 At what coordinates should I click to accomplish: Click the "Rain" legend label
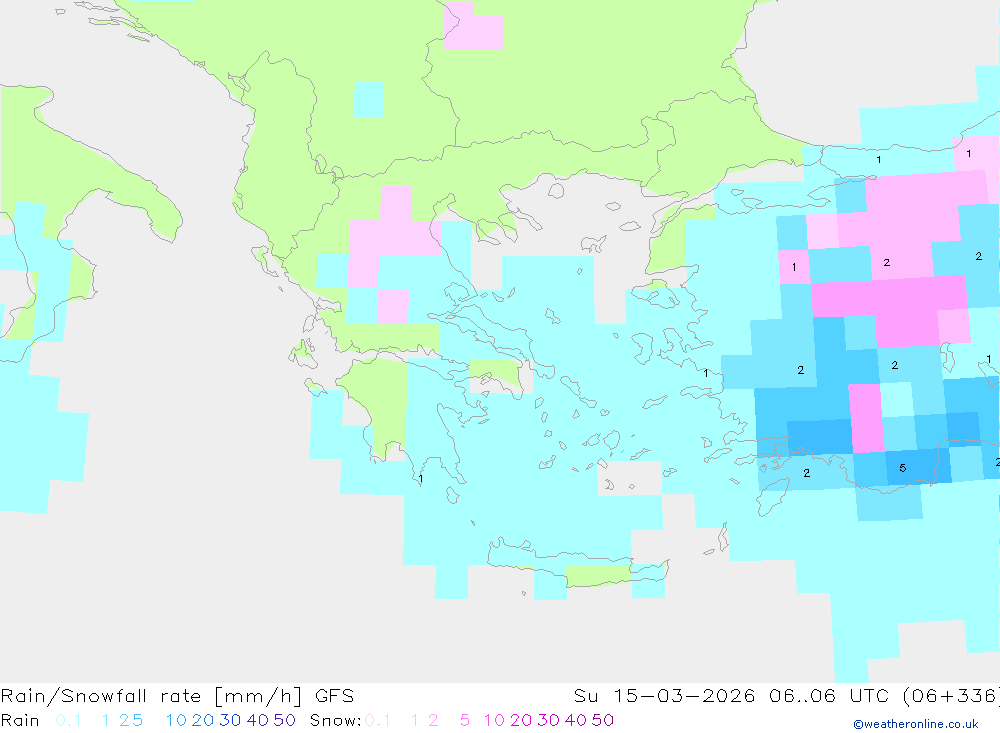[x=20, y=720]
